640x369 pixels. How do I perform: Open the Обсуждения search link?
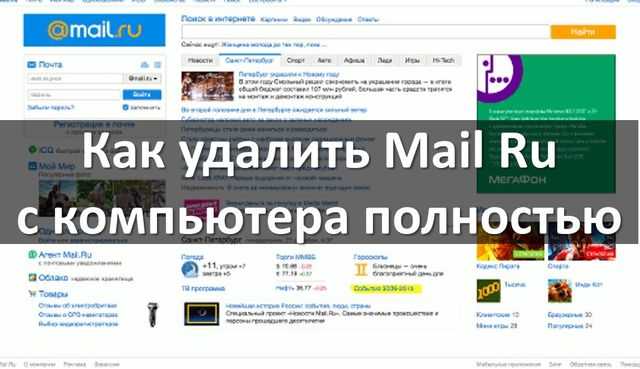click(334, 20)
